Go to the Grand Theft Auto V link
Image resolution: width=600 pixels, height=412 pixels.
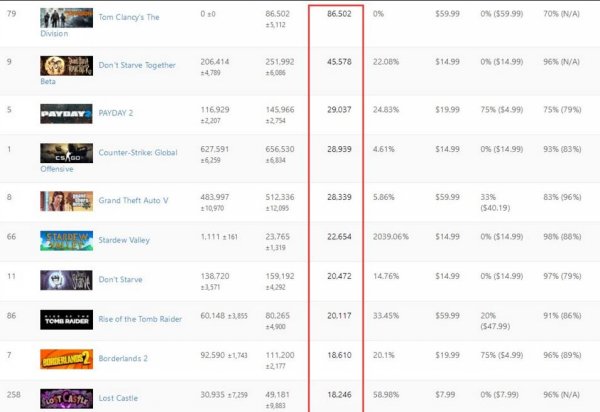pos(133,200)
